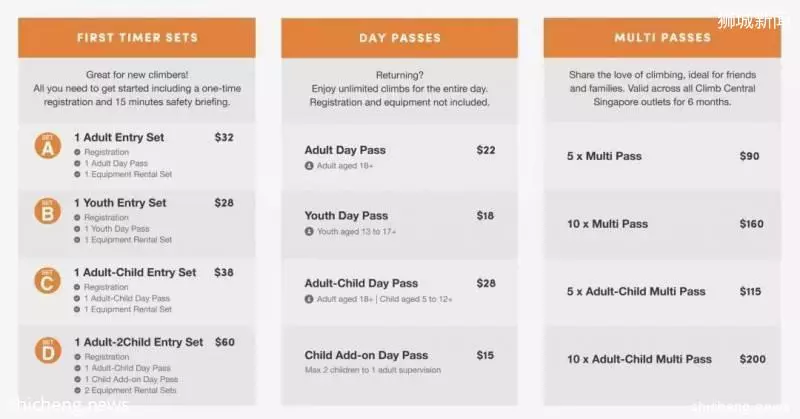Select 5 x Adult-Child Multi Pass

[662, 291]
